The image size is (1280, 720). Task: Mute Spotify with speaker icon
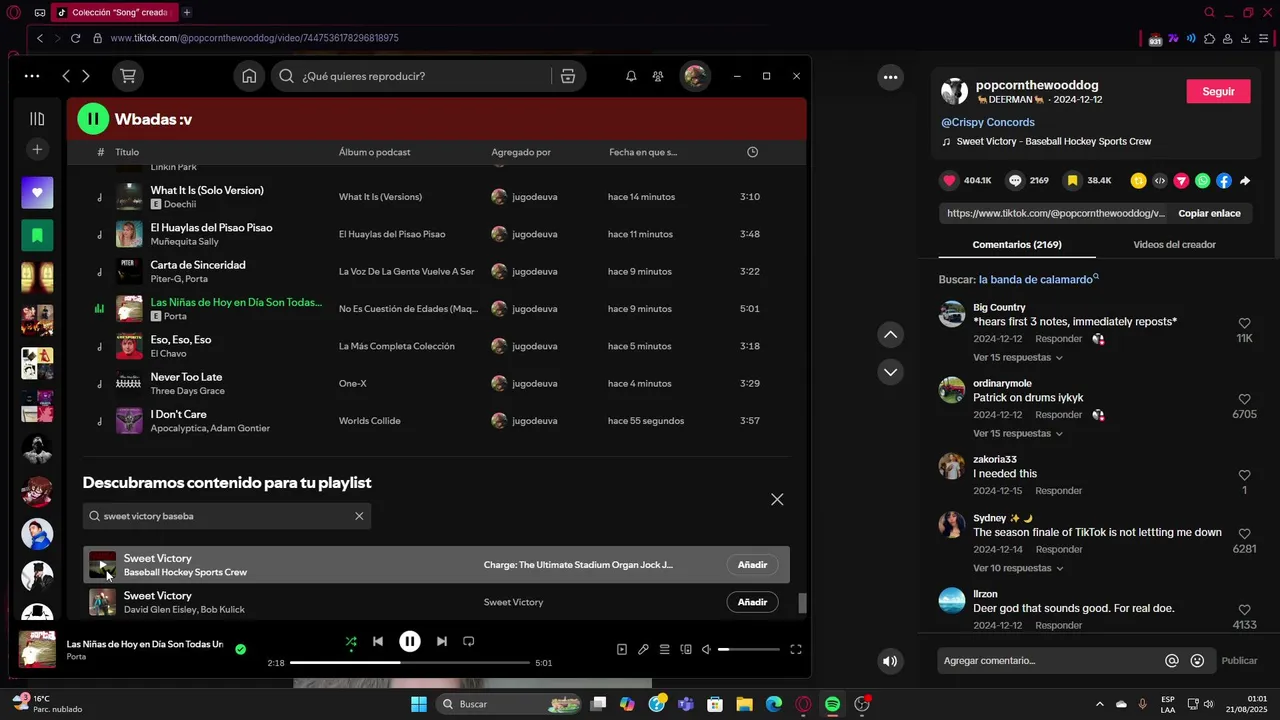tap(706, 650)
